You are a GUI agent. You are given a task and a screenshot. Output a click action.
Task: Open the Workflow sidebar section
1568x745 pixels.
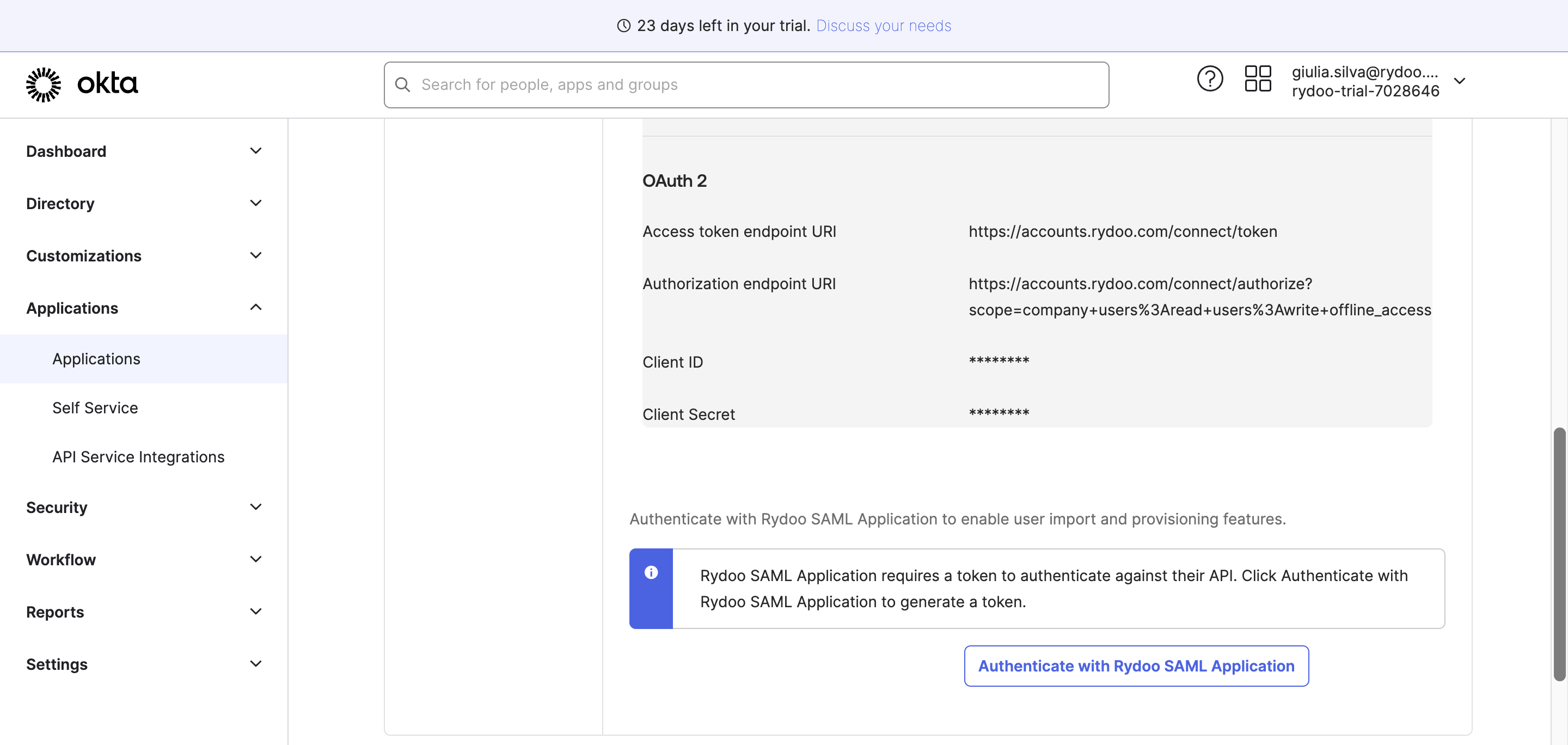(144, 559)
